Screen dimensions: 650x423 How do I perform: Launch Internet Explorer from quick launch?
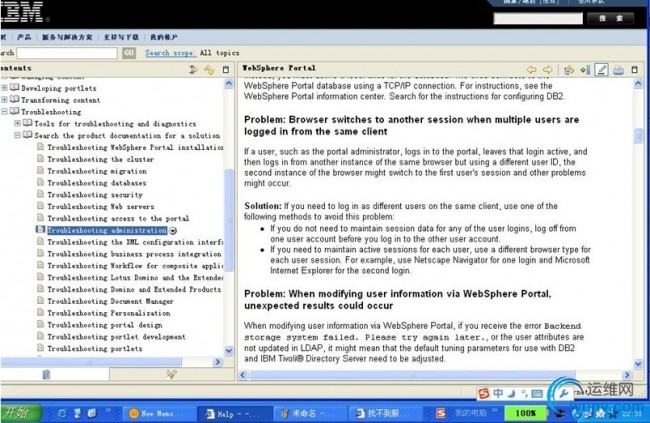(62, 413)
